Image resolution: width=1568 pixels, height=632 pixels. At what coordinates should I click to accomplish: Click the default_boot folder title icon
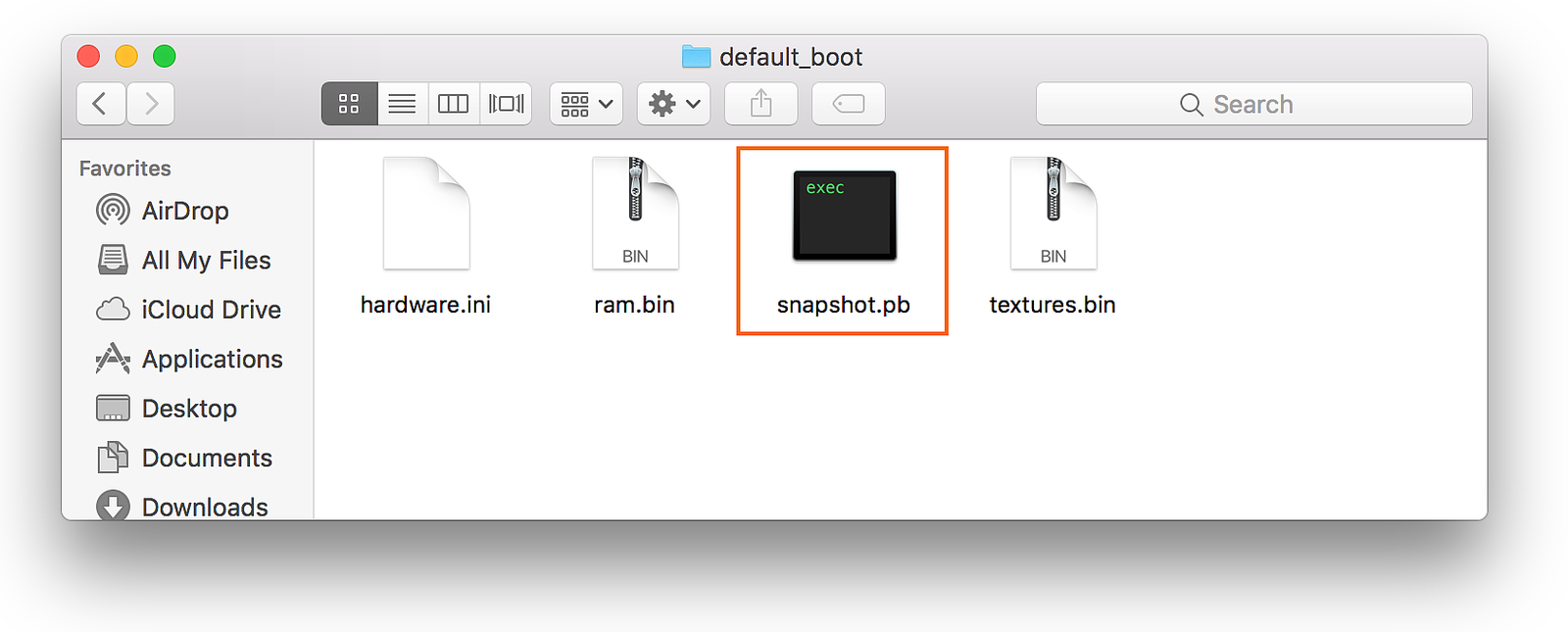tap(696, 57)
